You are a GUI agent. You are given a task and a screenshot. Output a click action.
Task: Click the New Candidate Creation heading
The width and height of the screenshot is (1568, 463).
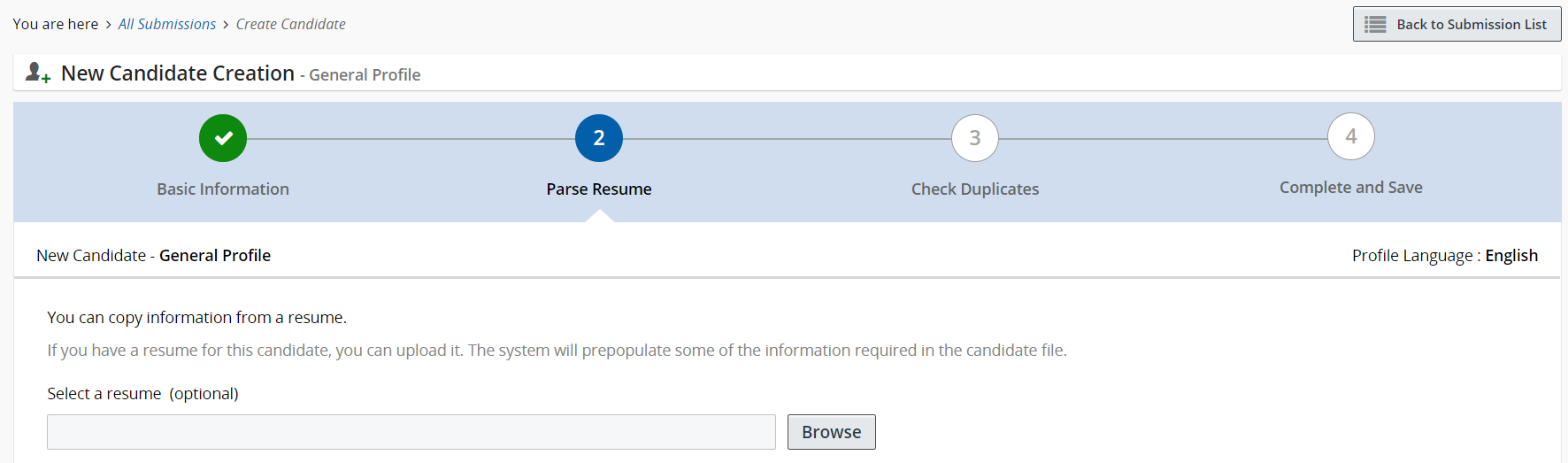click(x=178, y=73)
